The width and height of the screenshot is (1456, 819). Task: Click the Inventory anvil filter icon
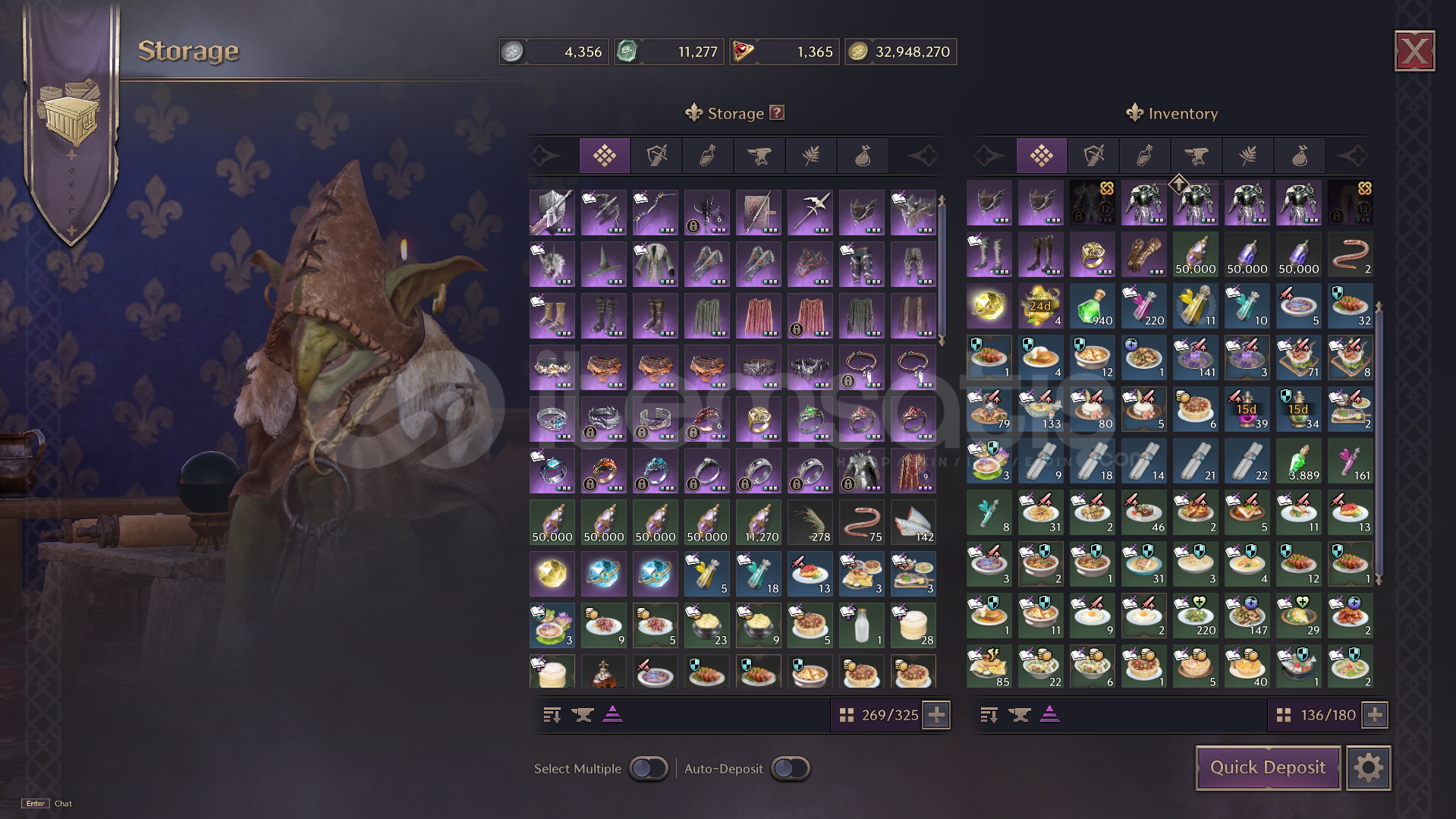point(1020,715)
